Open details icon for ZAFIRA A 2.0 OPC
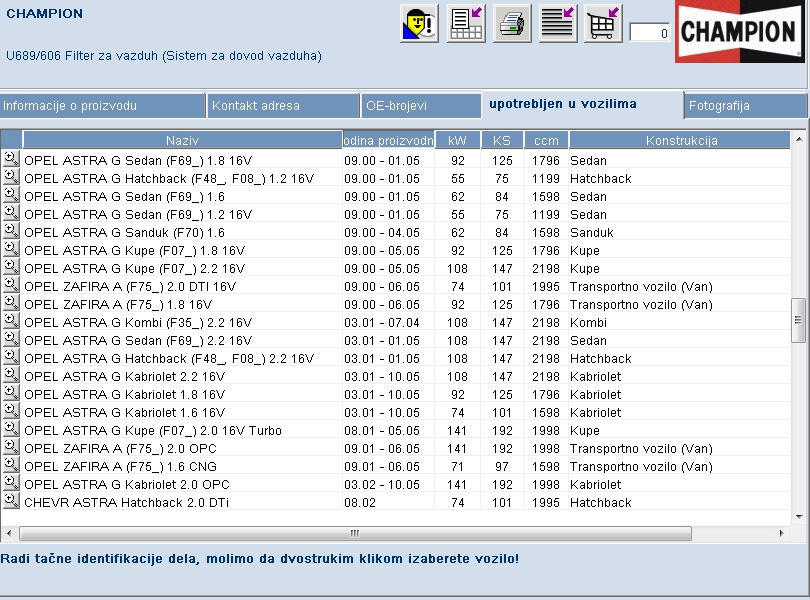This screenshot has width=810, height=600. coord(11,447)
